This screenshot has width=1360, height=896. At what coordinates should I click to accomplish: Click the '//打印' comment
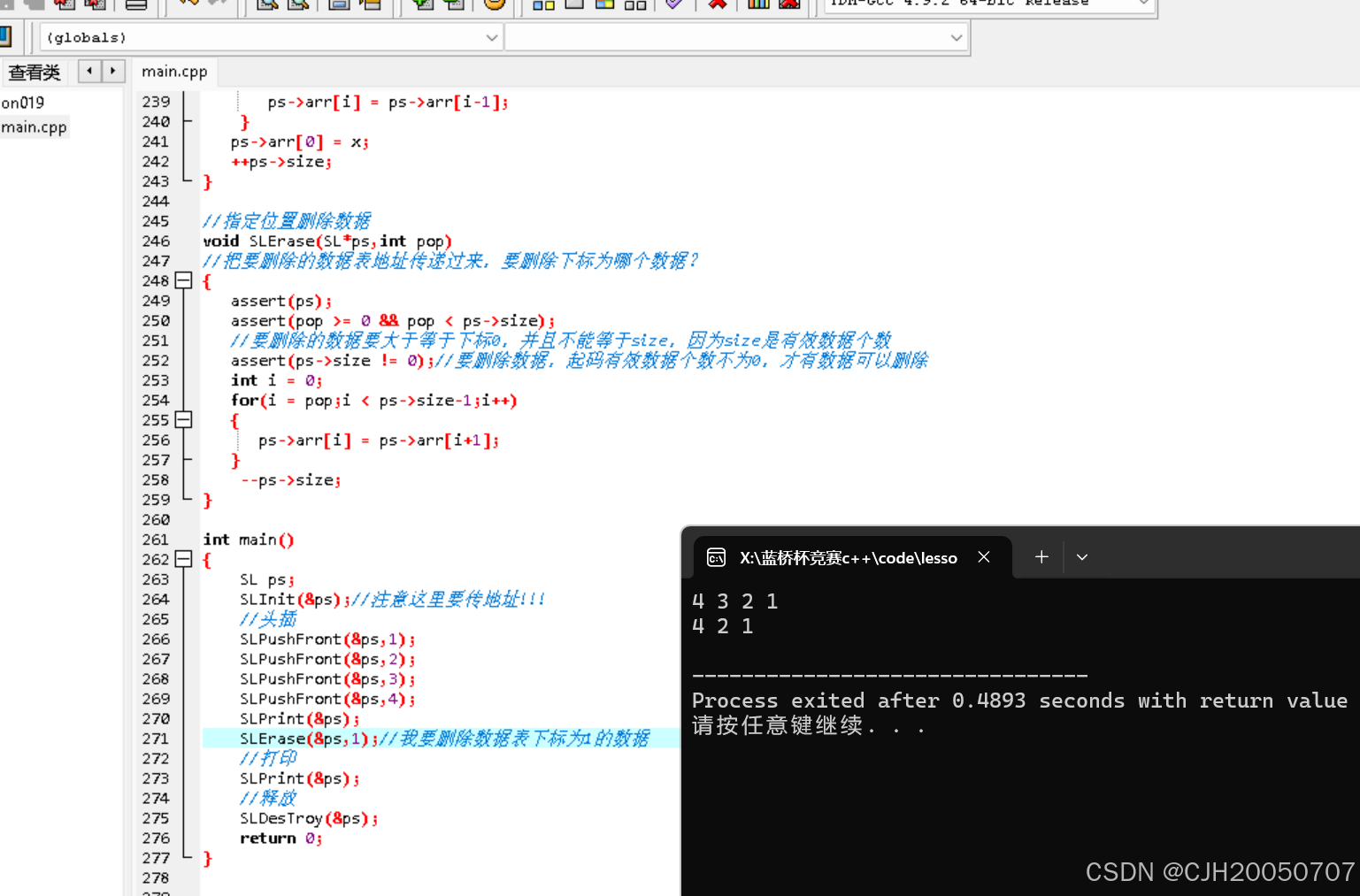click(268, 758)
